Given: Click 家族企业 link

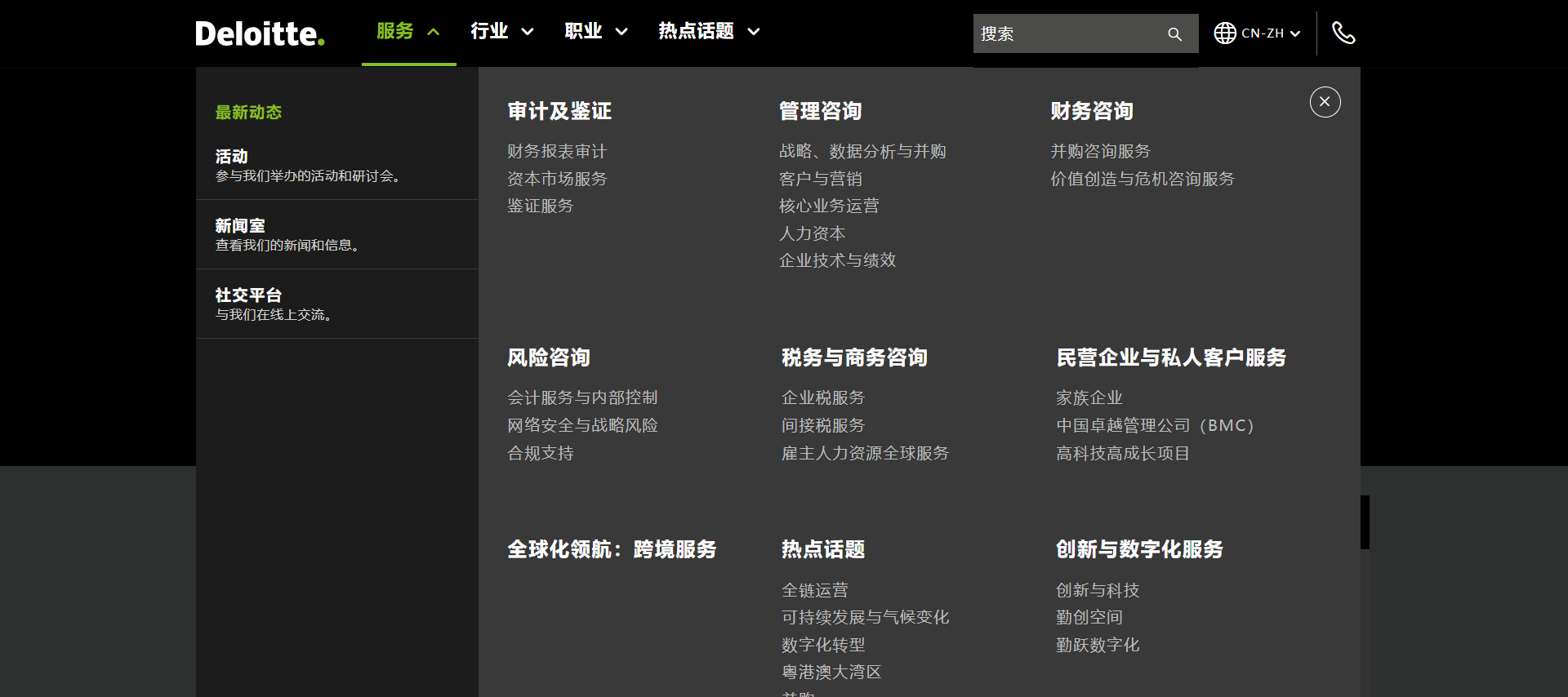Looking at the screenshot, I should (1089, 398).
